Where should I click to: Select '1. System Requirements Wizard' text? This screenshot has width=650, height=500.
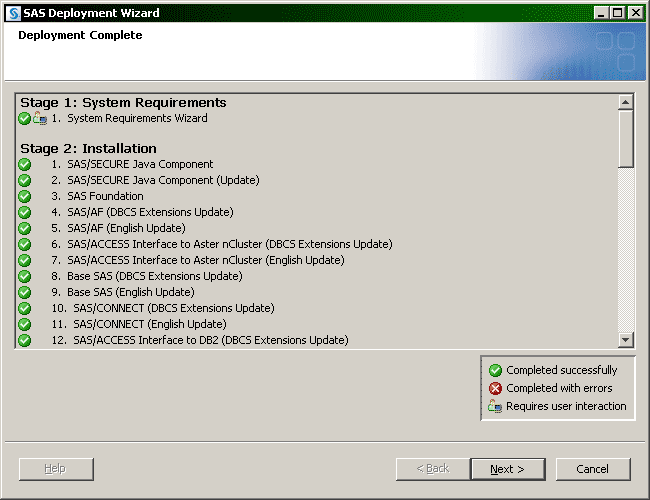click(129, 118)
